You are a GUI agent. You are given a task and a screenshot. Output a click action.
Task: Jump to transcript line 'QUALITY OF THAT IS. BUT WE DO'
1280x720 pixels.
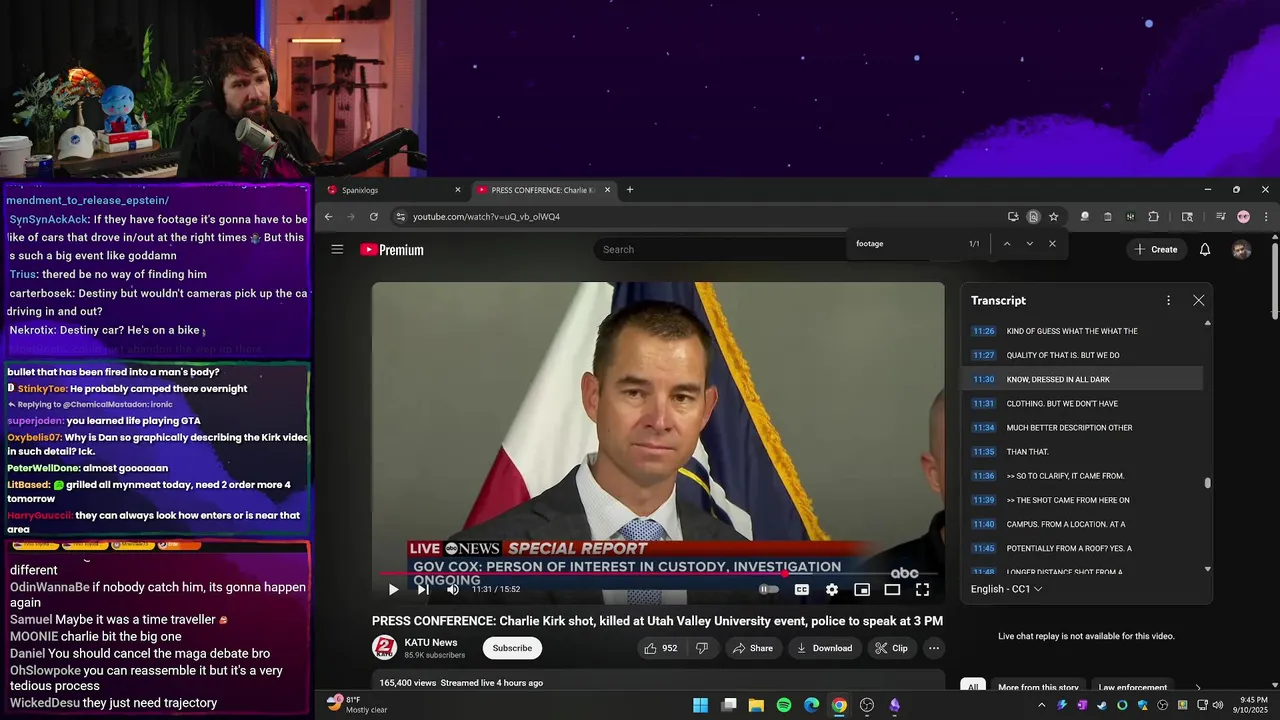[1063, 355]
